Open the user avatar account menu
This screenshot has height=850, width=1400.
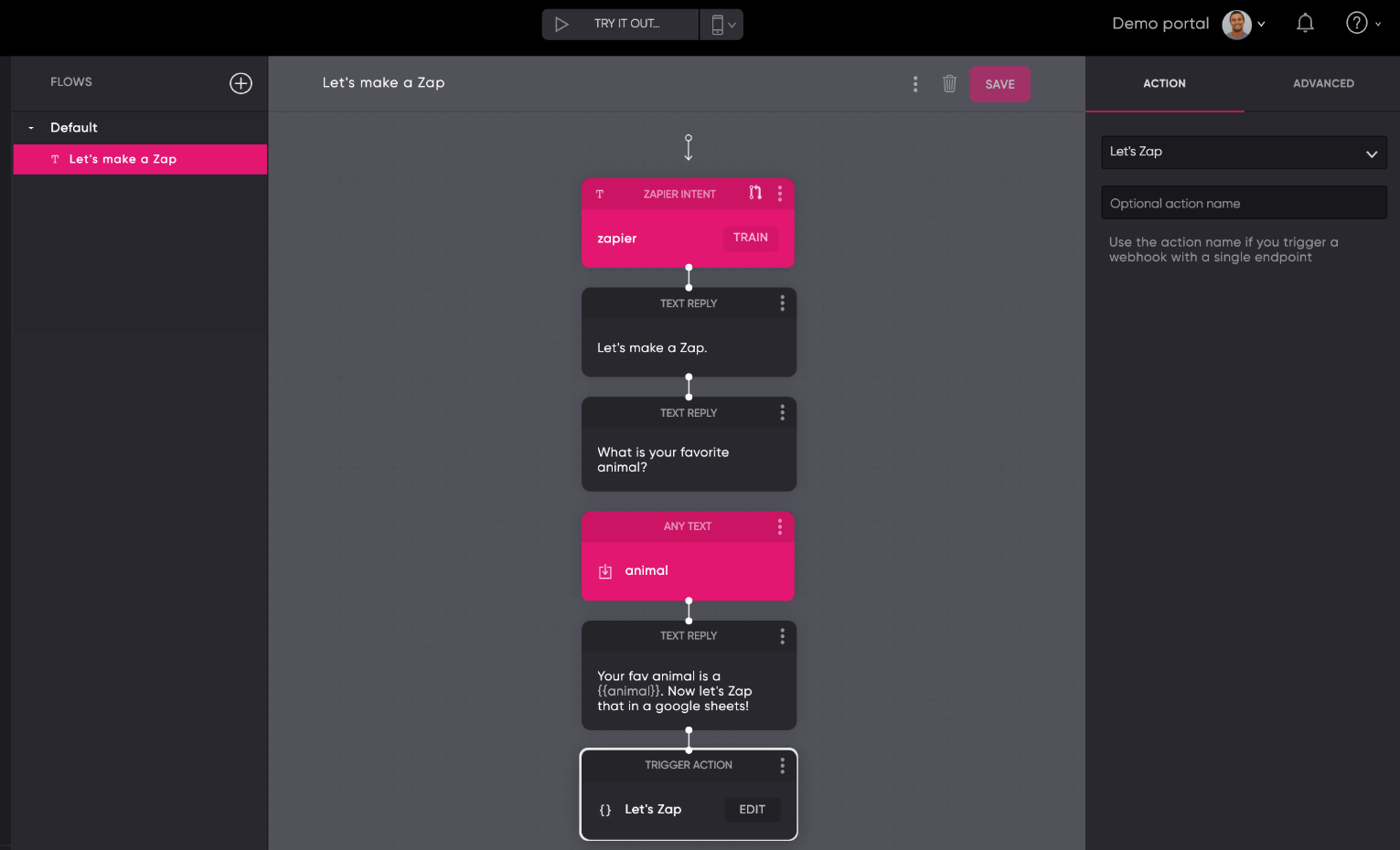[1244, 25]
